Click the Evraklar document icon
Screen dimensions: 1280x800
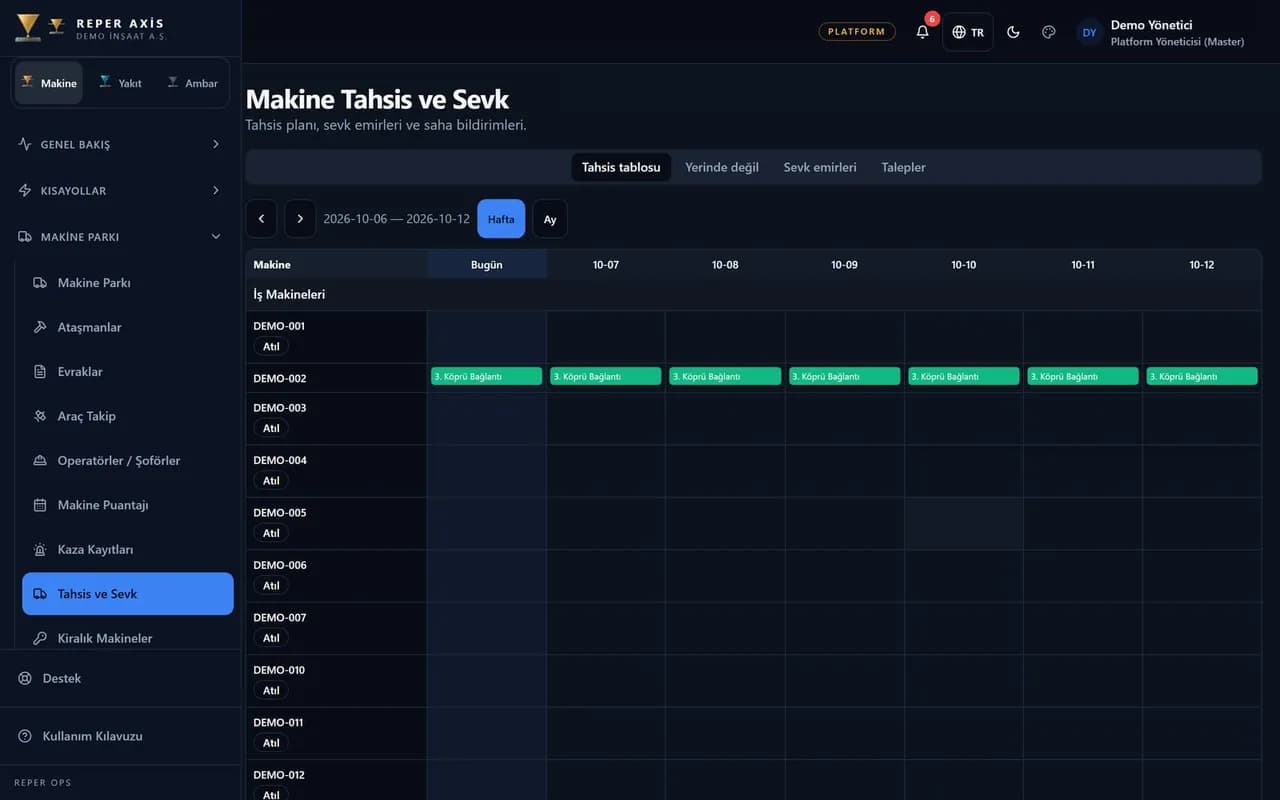click(x=40, y=372)
